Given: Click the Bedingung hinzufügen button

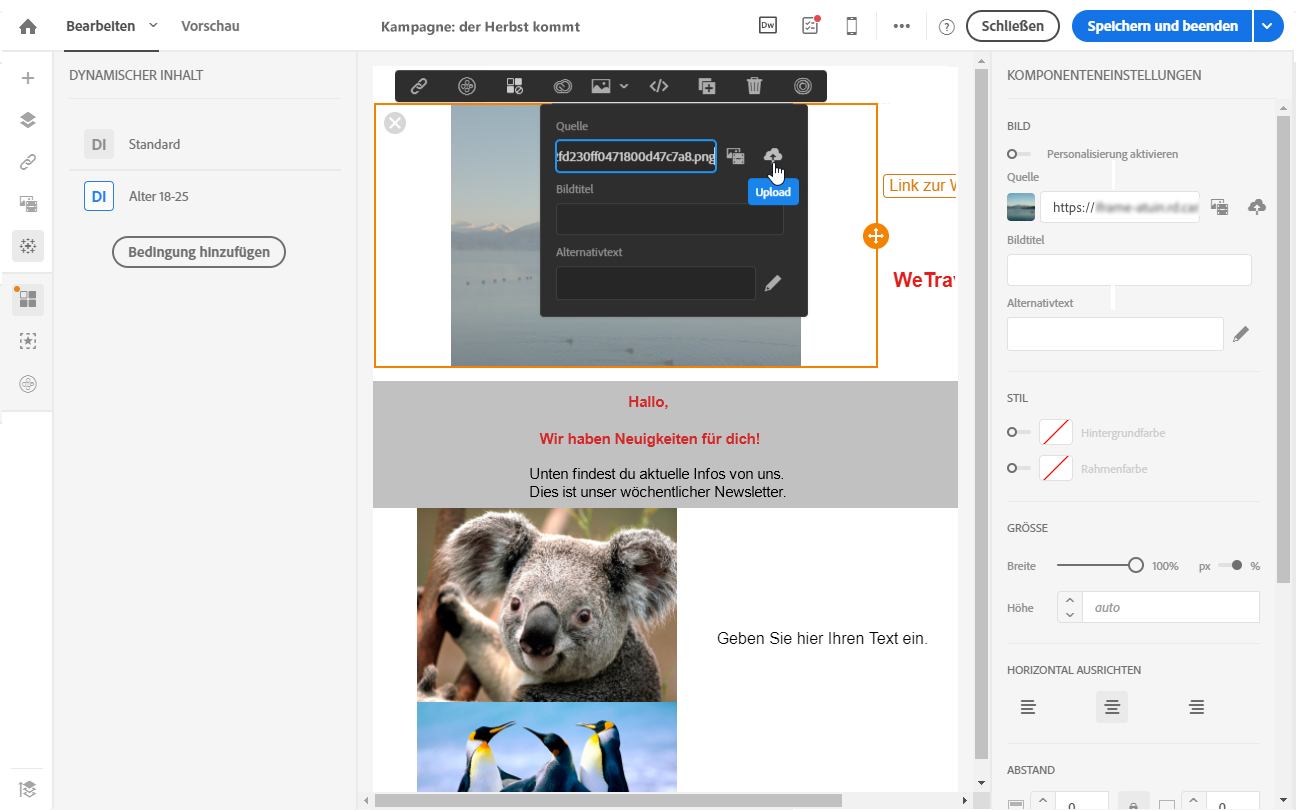Looking at the screenshot, I should pyautogui.click(x=199, y=252).
